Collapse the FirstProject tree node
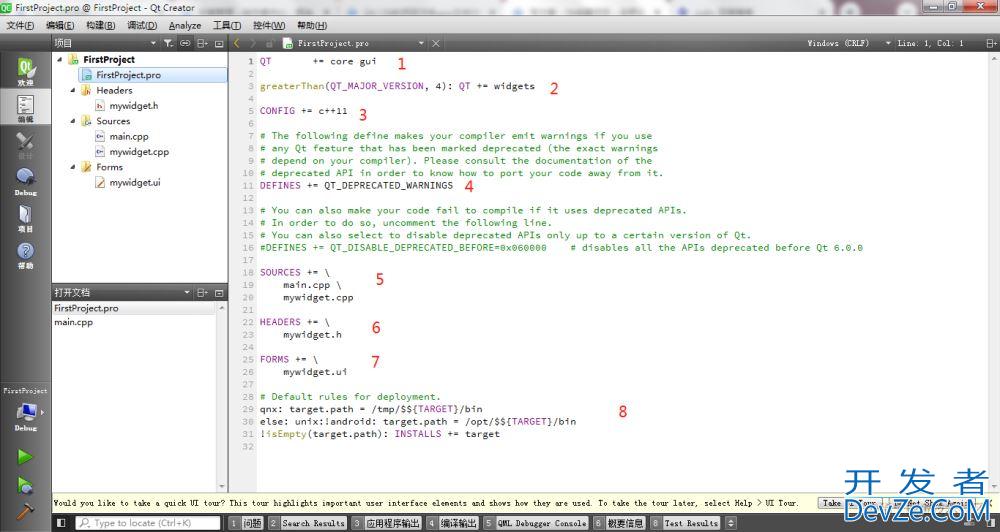 [60, 59]
